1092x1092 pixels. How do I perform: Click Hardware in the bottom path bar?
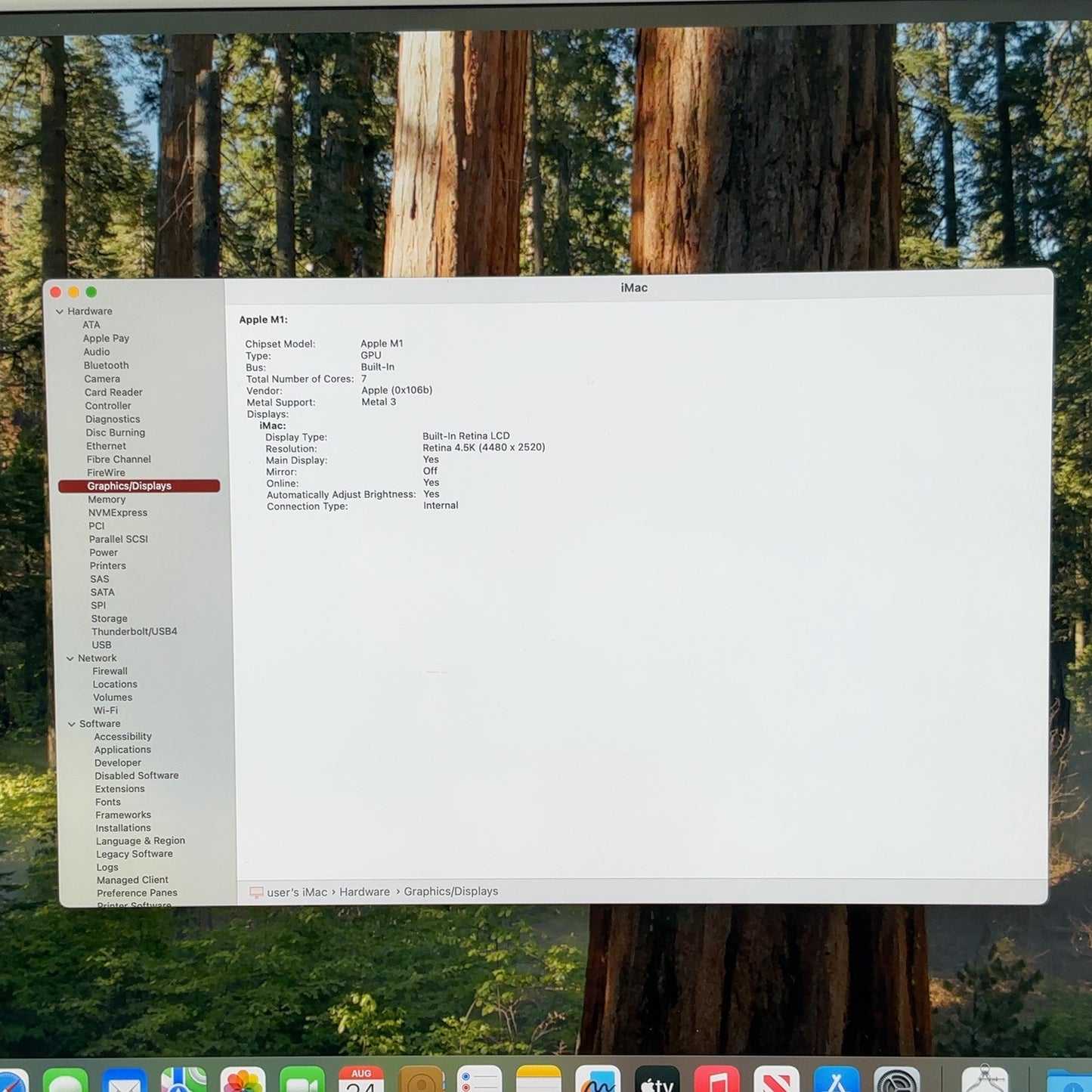pos(365,892)
